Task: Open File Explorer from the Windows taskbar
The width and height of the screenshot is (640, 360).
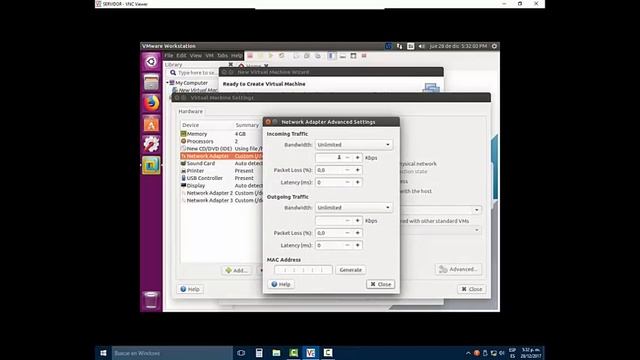Action: [x=276, y=353]
